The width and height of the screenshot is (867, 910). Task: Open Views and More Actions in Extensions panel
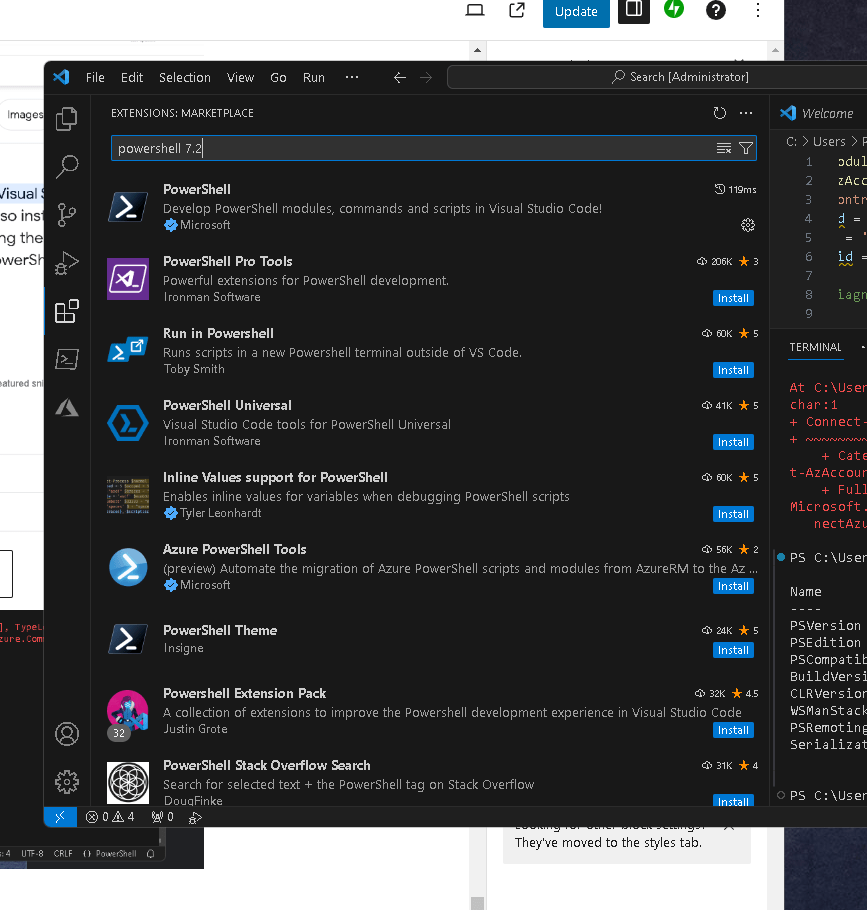[746, 113]
